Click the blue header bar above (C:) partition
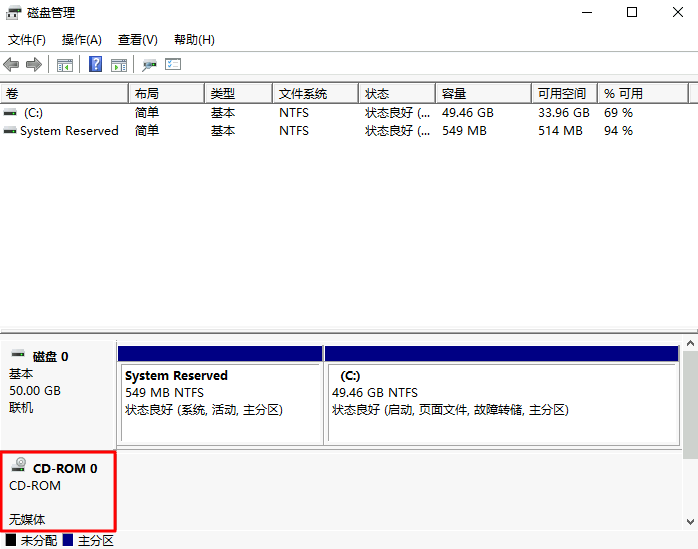698x549 pixels. (502, 354)
